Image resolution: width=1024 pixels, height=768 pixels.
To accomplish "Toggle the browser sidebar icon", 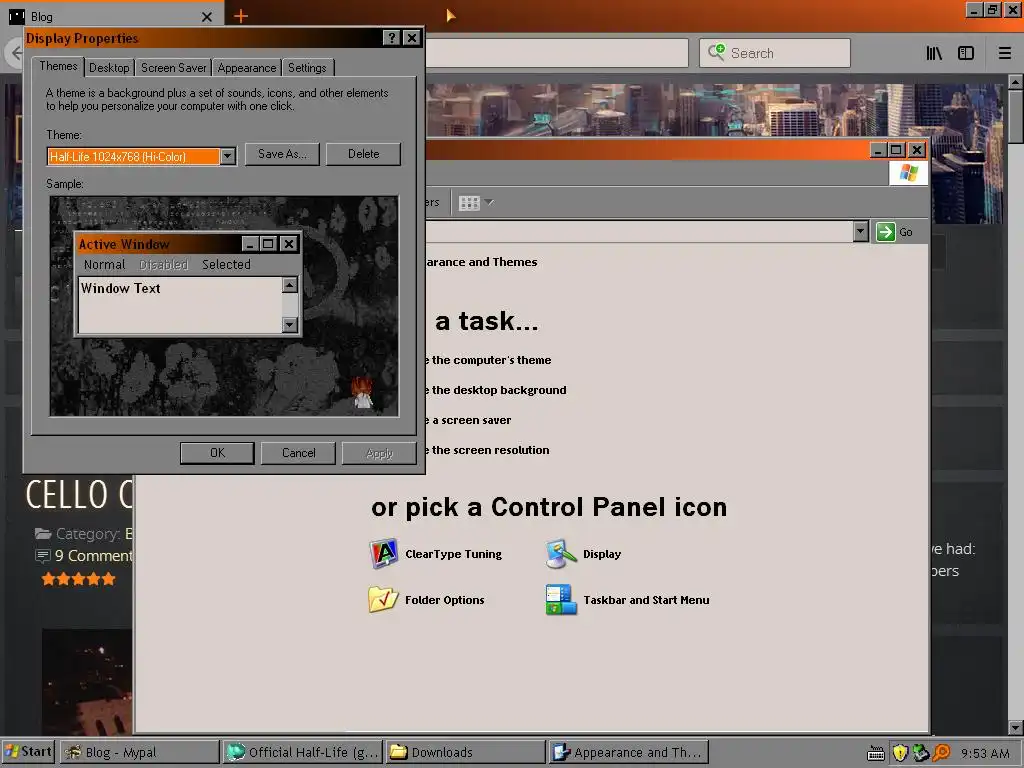I will coord(966,54).
